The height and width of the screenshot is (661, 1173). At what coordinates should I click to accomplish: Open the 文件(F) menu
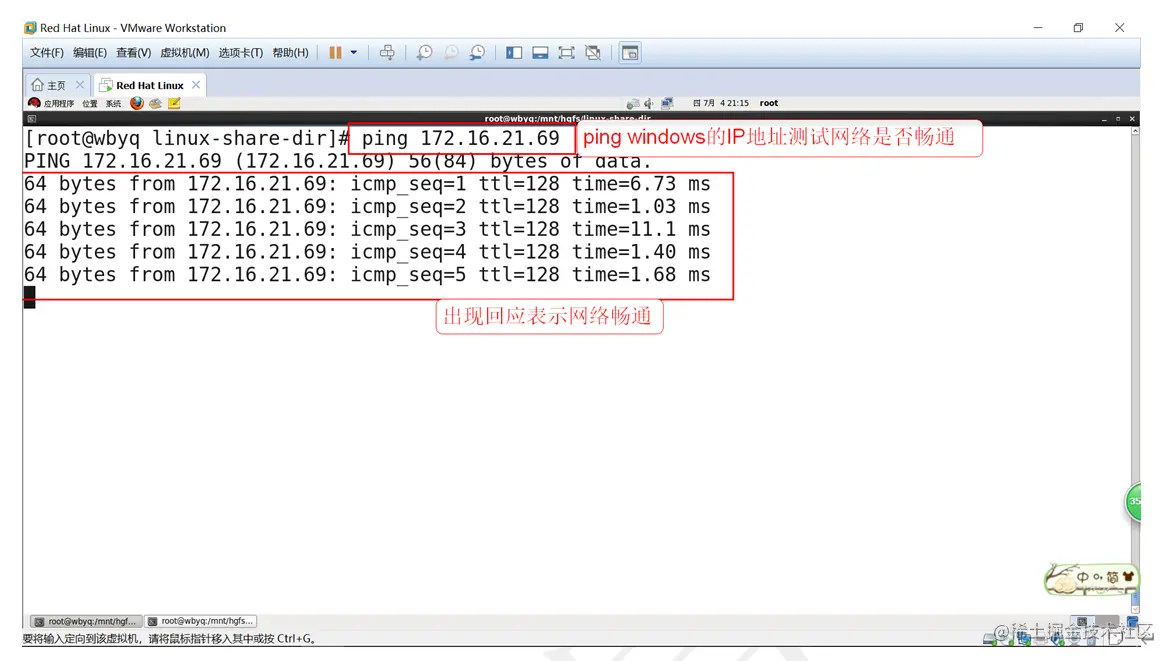pyautogui.click(x=46, y=52)
